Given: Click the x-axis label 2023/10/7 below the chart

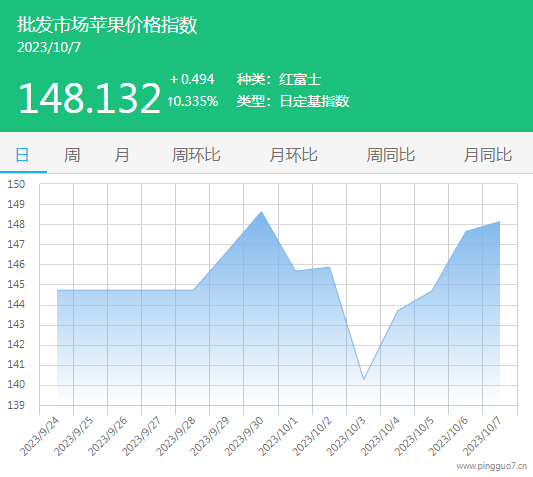Looking at the screenshot, I should pos(482,437).
